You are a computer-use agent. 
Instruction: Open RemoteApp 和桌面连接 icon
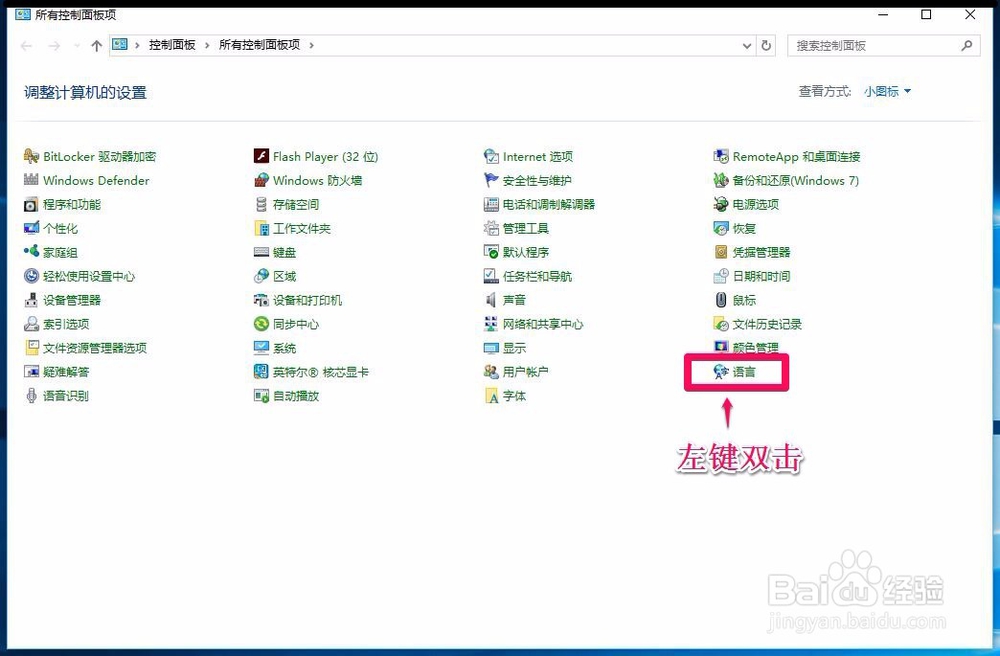tap(721, 156)
